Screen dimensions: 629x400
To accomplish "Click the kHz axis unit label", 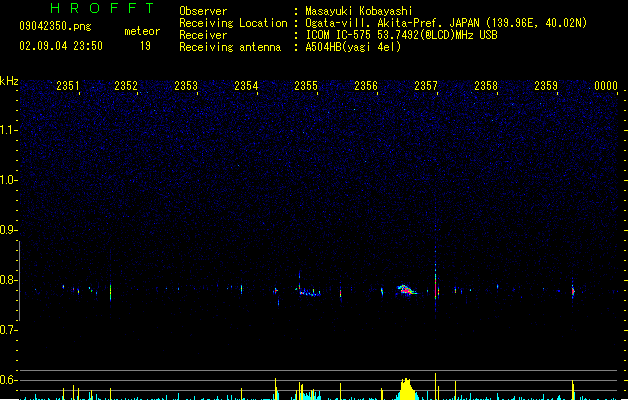I will 9,81.
